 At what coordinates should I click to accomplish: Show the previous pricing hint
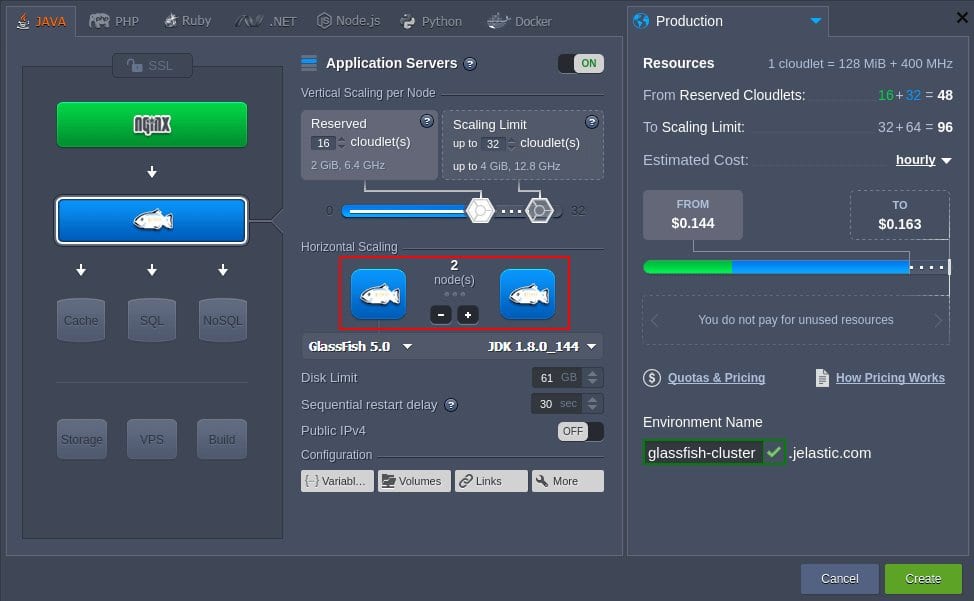coord(654,320)
